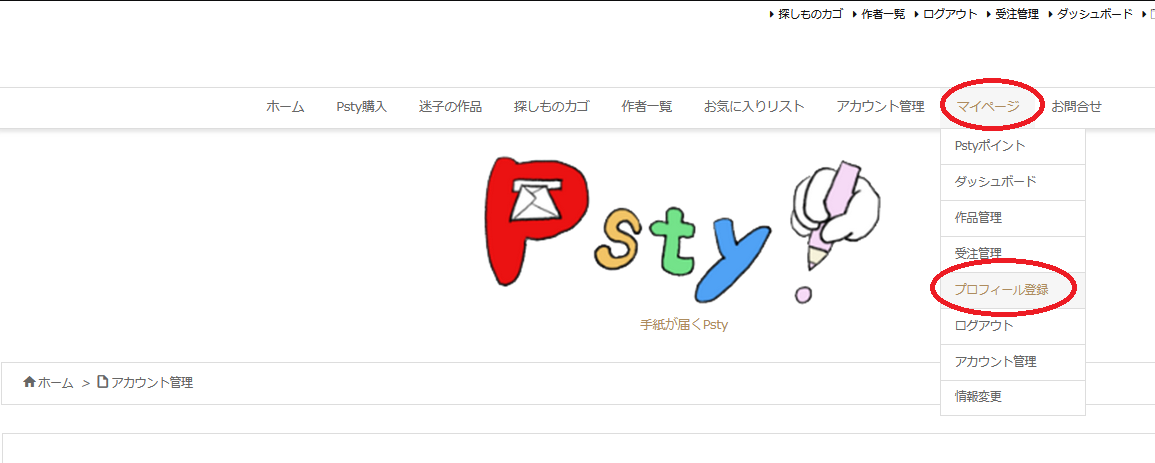Open the ホーム main menu item
This screenshot has height=463, width=1155.
pyautogui.click(x=285, y=107)
